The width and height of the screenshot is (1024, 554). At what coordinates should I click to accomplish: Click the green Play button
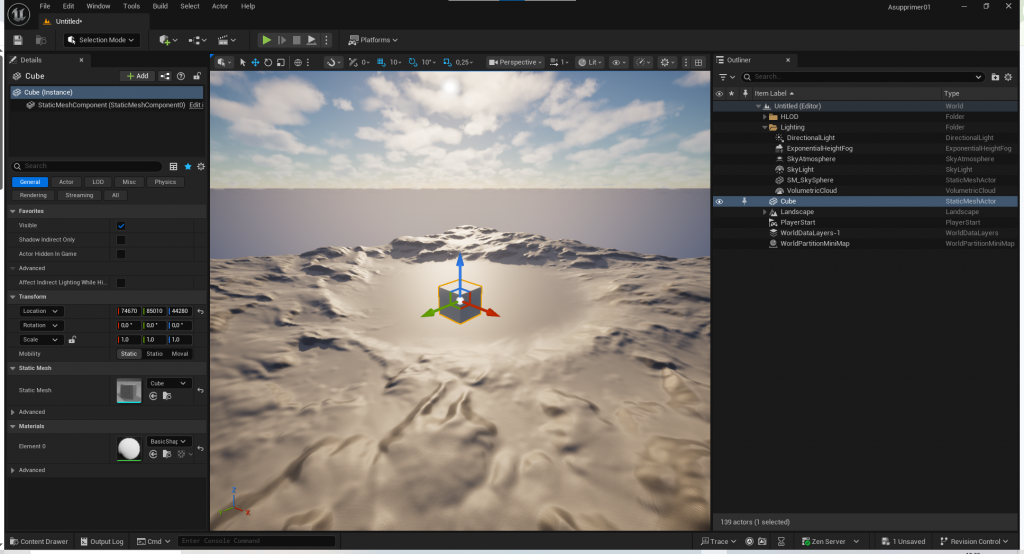coord(266,40)
